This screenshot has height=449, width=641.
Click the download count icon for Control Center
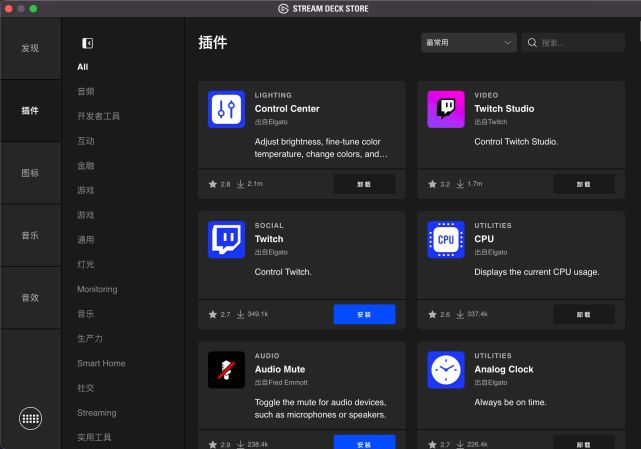point(240,184)
